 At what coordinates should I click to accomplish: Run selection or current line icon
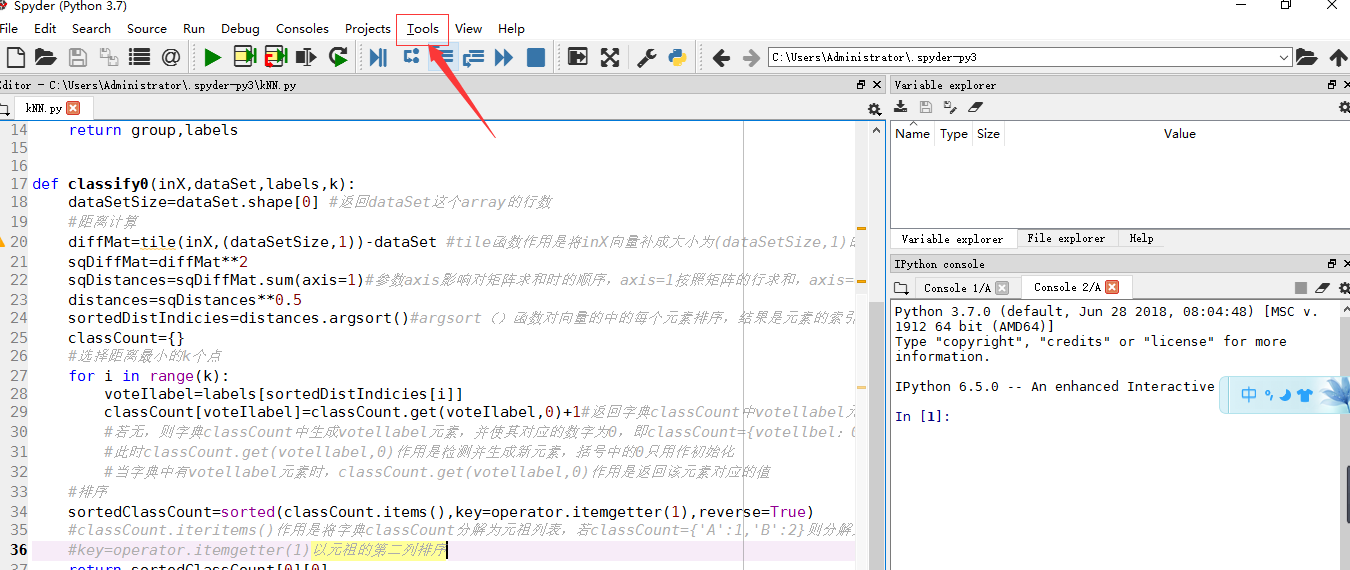[306, 57]
